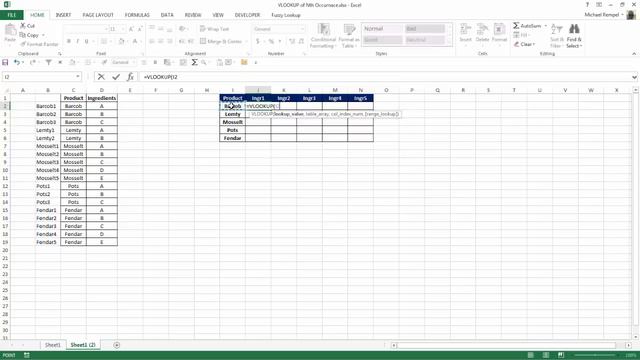Toggle Italic formatting
Screen dimensions: 640x360
(x=78, y=41)
